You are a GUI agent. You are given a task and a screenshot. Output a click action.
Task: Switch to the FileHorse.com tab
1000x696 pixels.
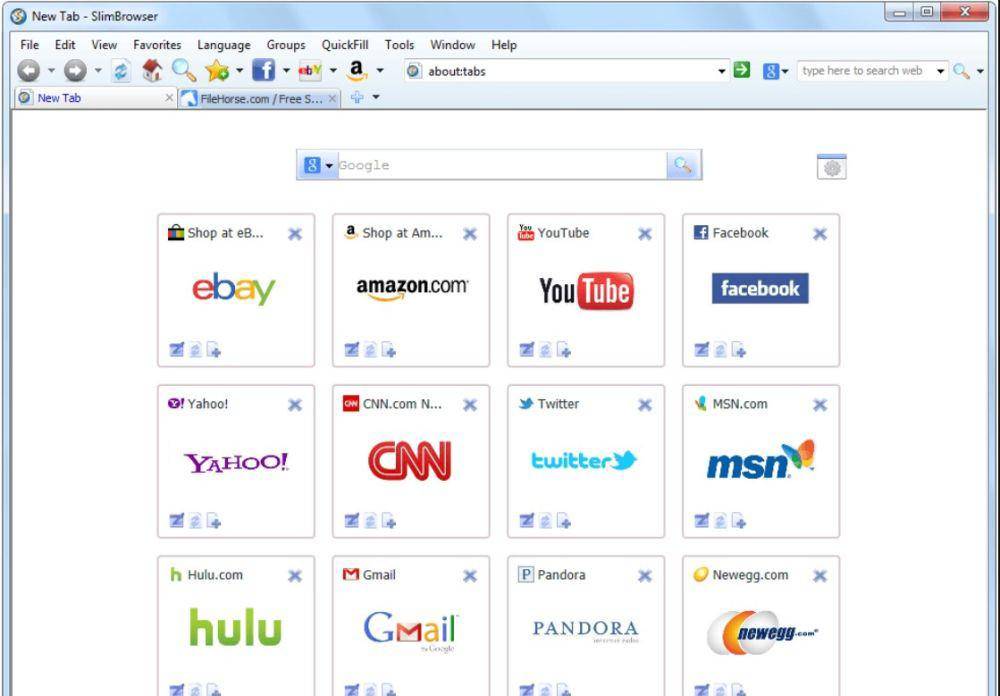coord(260,98)
